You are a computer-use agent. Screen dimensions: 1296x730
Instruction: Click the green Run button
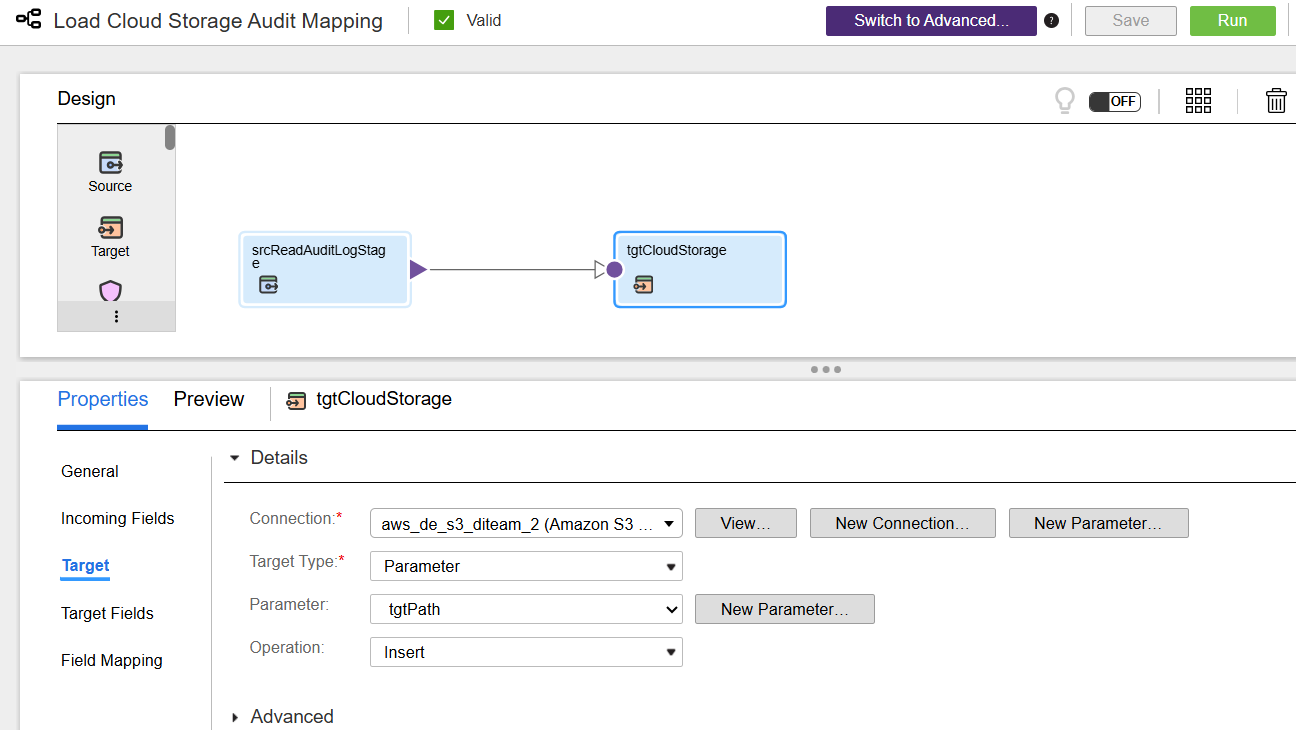point(1233,21)
